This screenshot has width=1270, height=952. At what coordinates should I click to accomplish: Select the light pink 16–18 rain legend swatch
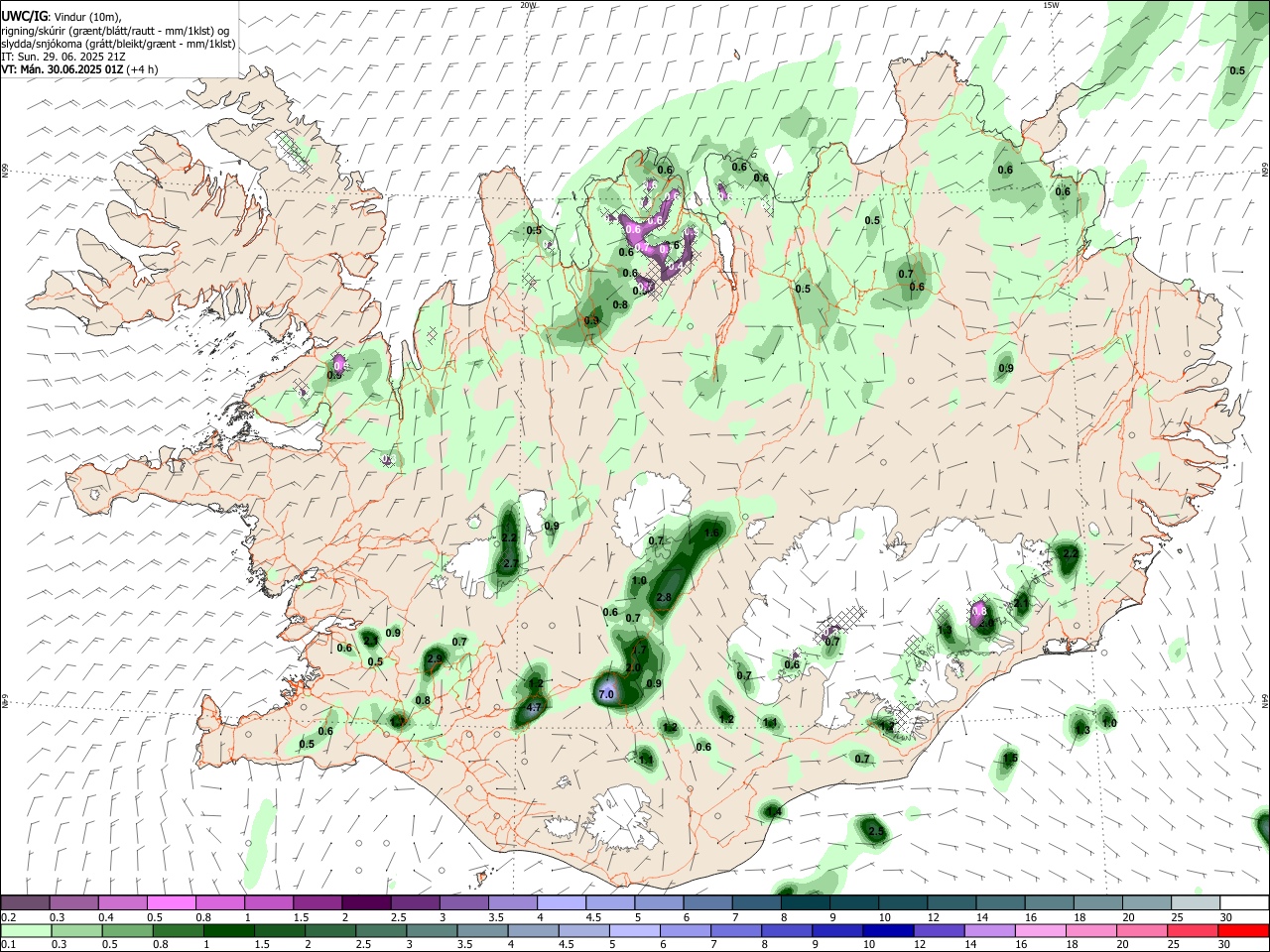[1040, 930]
